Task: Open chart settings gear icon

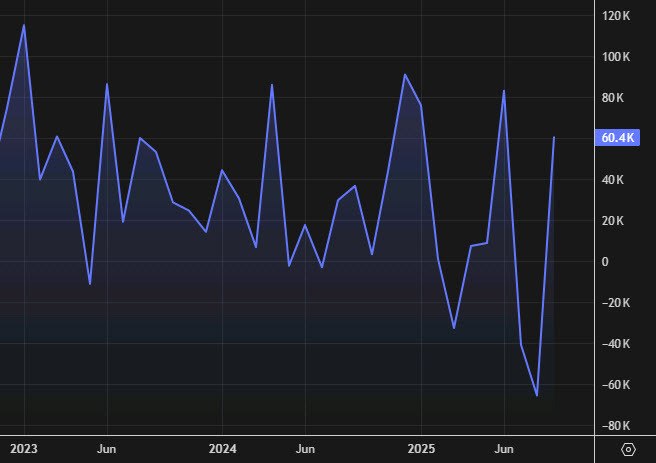Action: pos(628,449)
